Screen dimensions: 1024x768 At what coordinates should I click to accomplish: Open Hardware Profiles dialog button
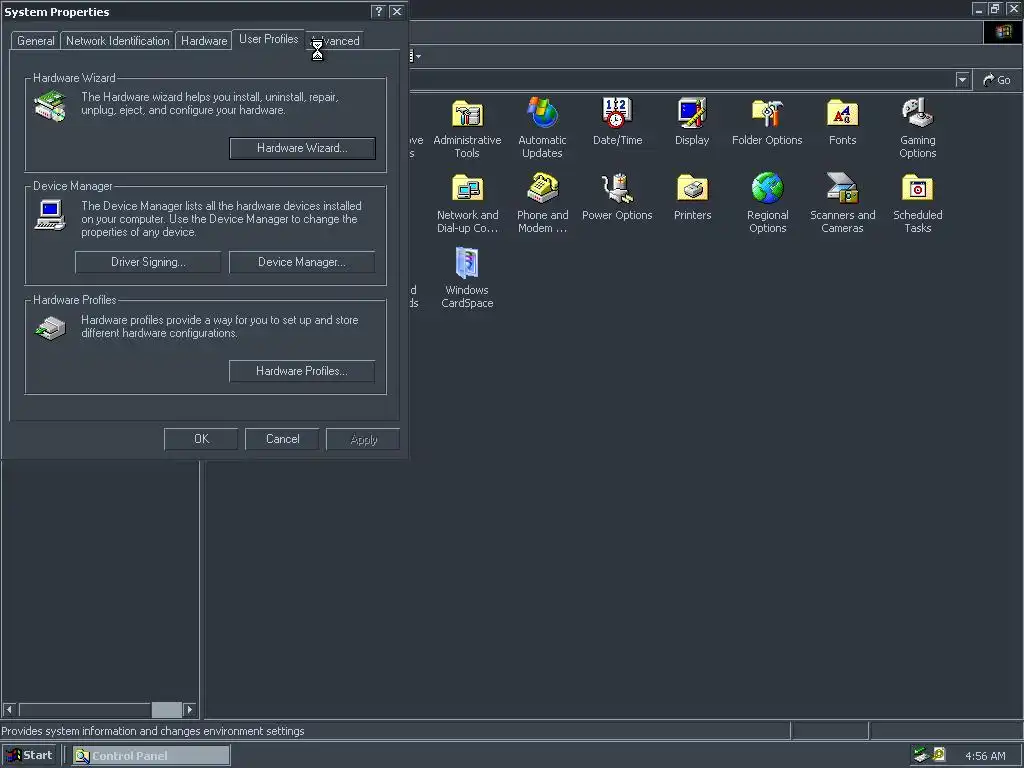[302, 371]
